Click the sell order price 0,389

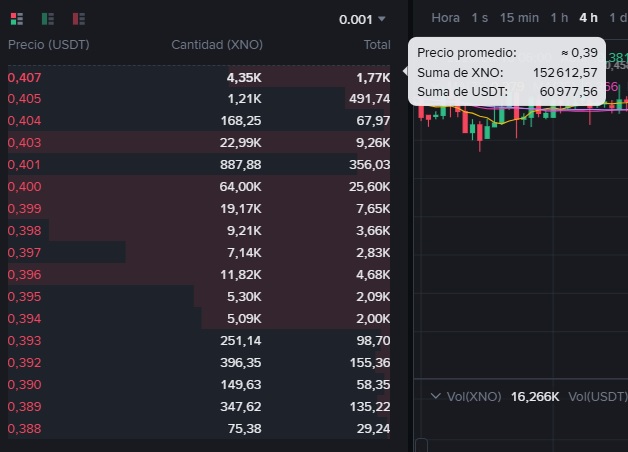pos(24,407)
